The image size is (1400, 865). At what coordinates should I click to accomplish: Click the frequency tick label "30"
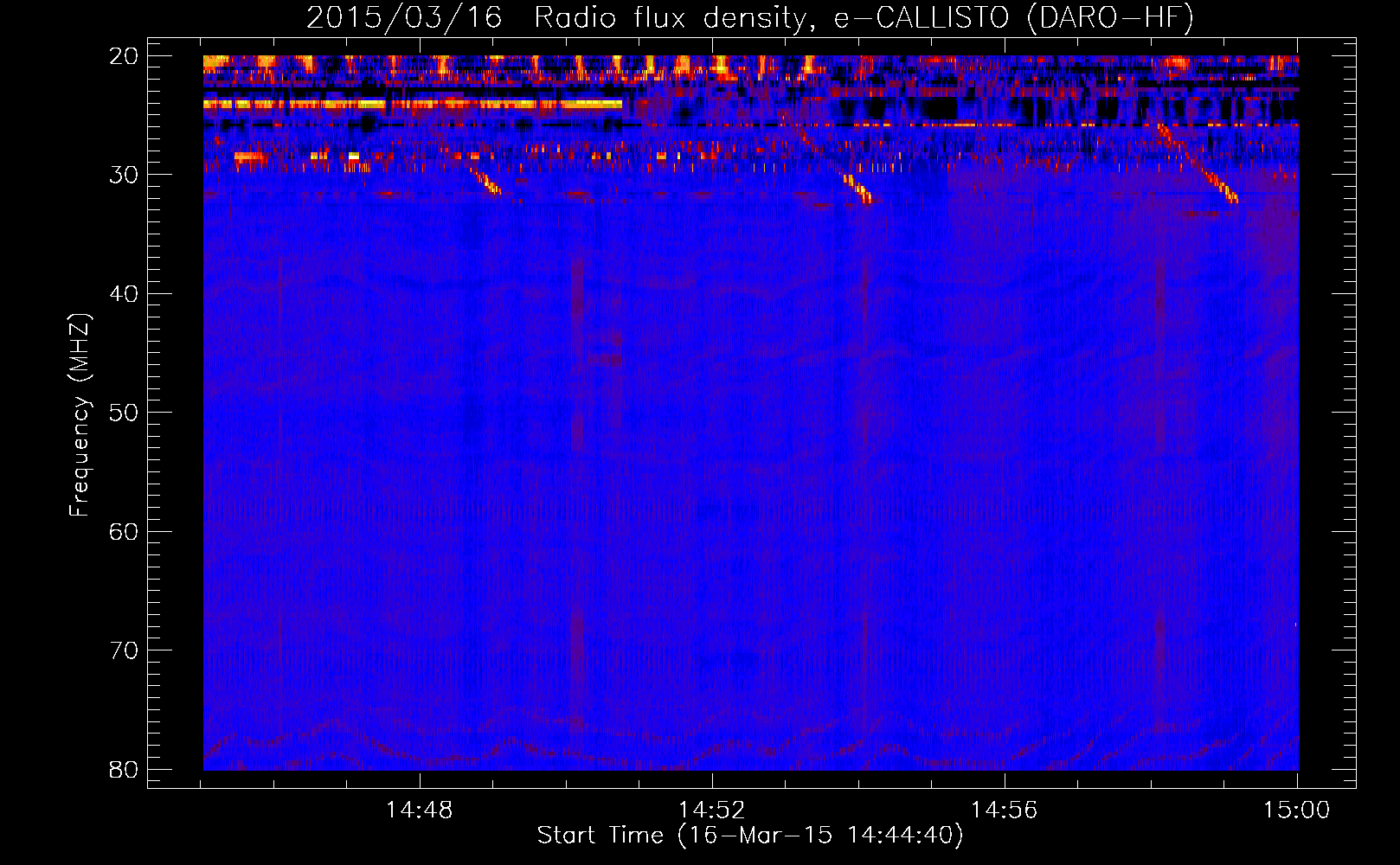coord(124,175)
